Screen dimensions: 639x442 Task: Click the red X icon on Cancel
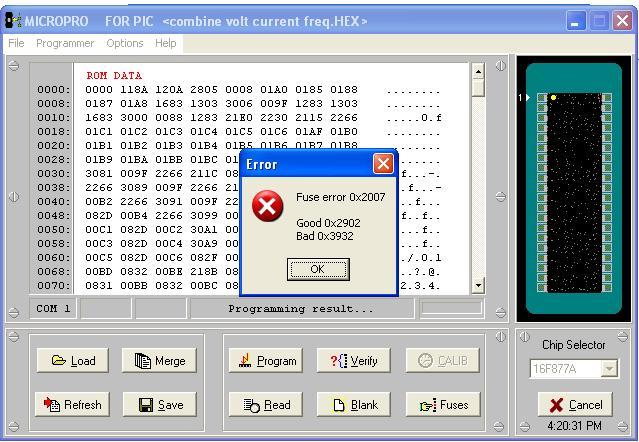pos(556,405)
